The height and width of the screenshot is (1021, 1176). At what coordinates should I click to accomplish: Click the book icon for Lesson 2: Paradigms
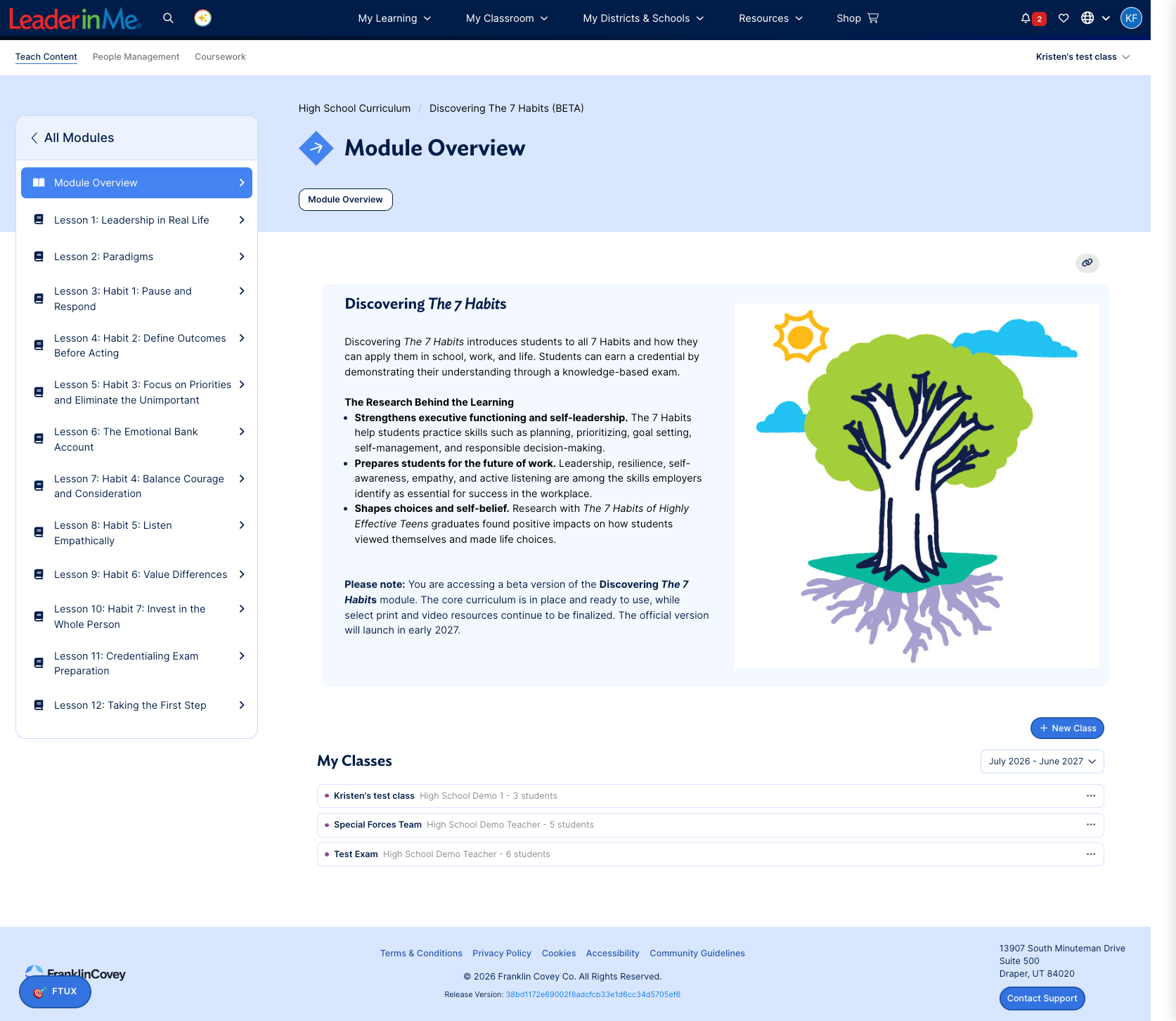39,257
